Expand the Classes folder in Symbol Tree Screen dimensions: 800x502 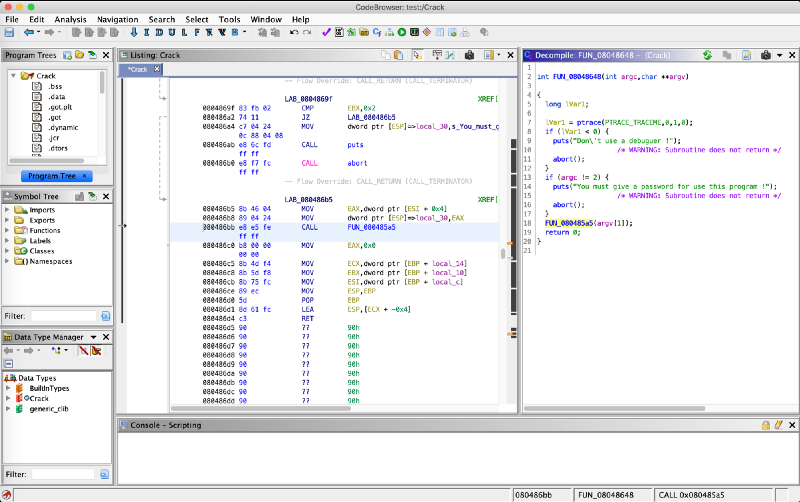click(7, 250)
